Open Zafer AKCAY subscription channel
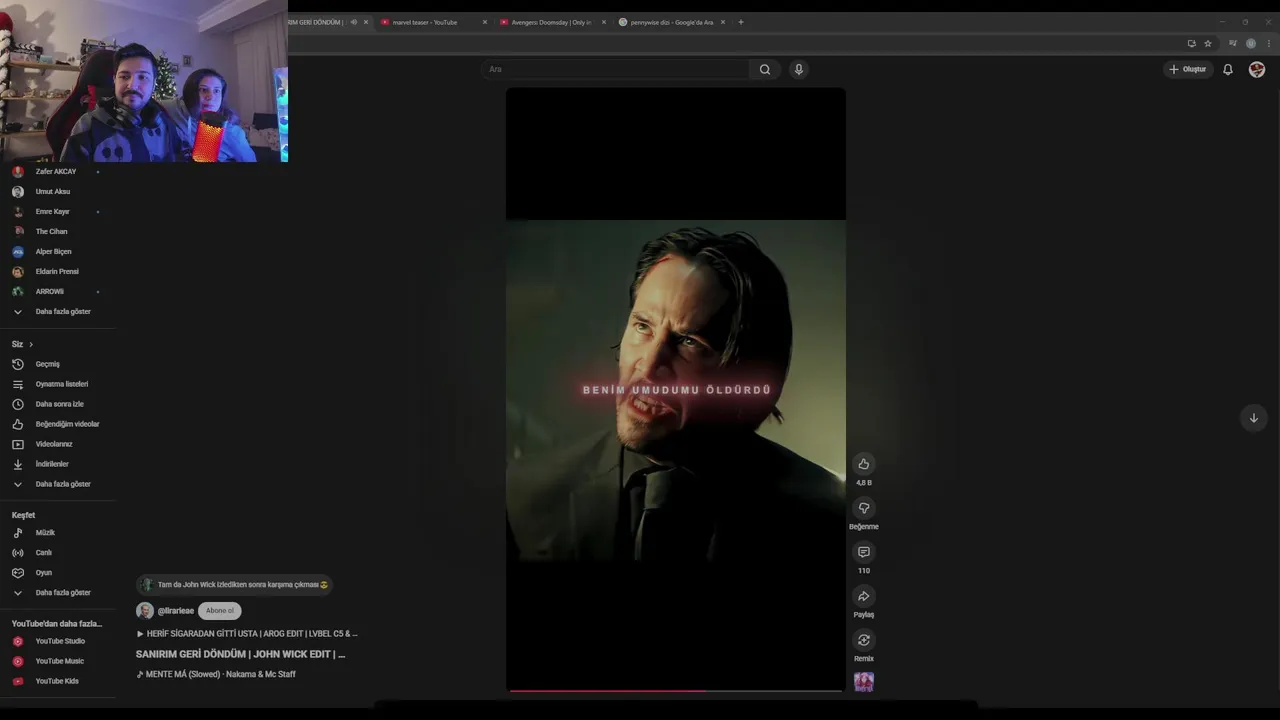1280x720 pixels. (x=58, y=171)
